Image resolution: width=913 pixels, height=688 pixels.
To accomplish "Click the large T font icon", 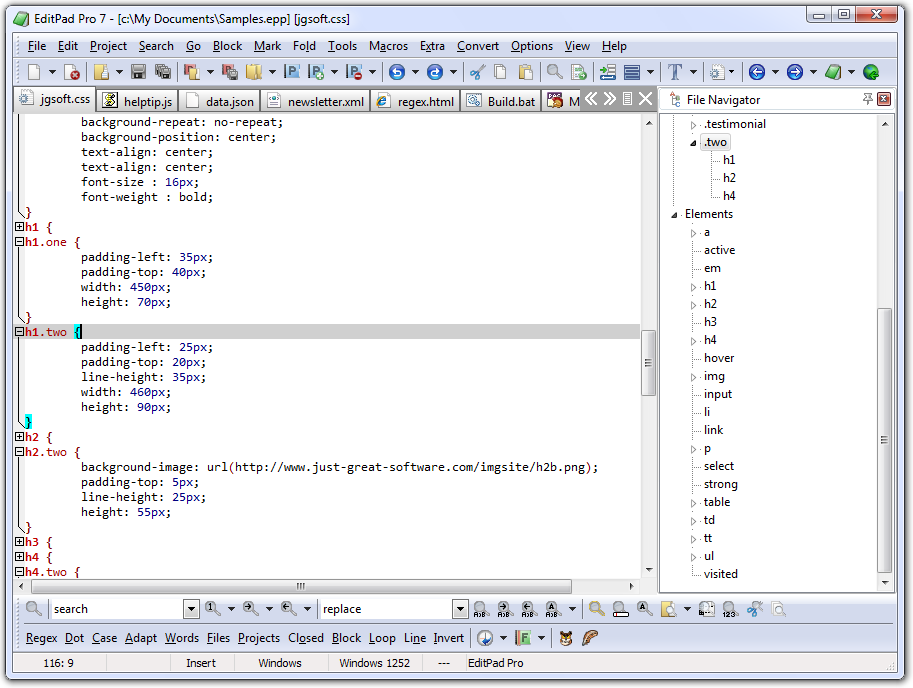I will (675, 72).
